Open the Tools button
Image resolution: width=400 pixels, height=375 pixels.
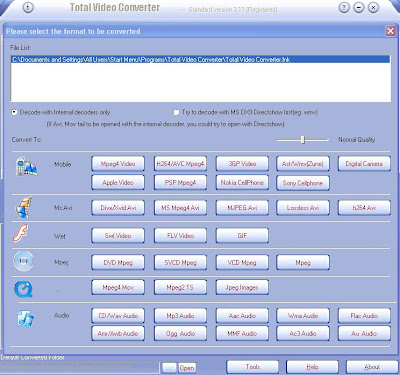pos(253,367)
